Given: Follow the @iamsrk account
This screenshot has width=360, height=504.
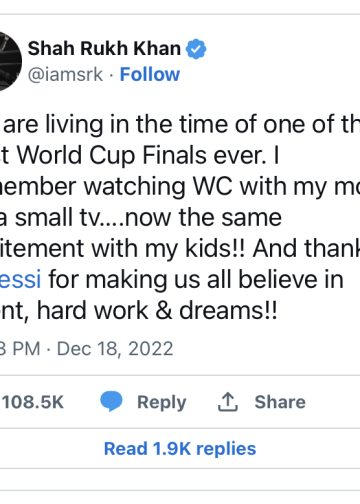Looking at the screenshot, I should (150, 74).
